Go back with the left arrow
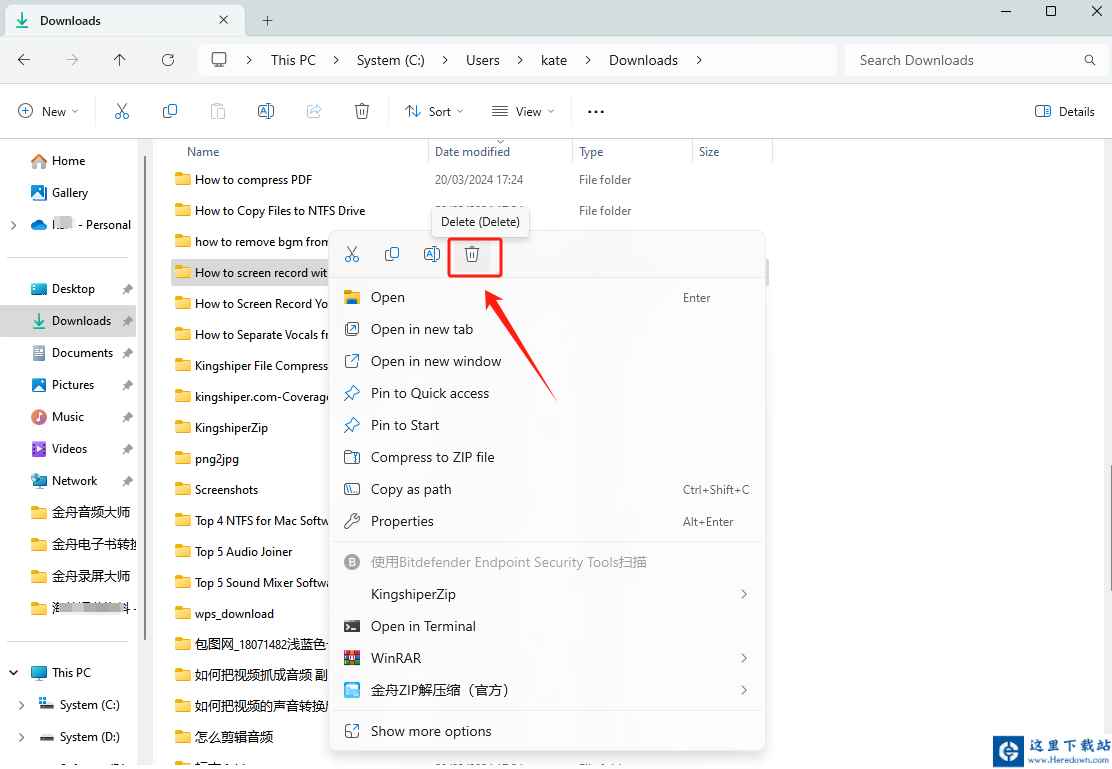The width and height of the screenshot is (1112, 769). [x=24, y=60]
